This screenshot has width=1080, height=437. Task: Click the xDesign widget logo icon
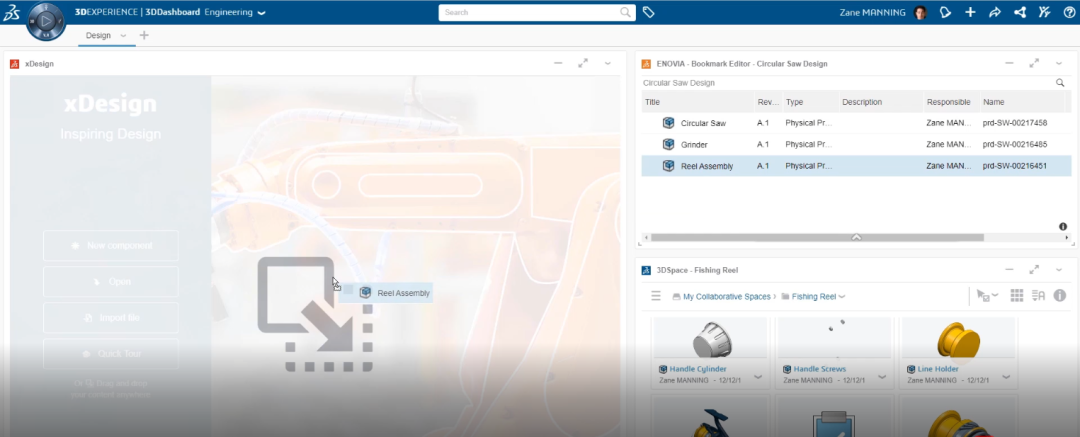pyautogui.click(x=14, y=64)
